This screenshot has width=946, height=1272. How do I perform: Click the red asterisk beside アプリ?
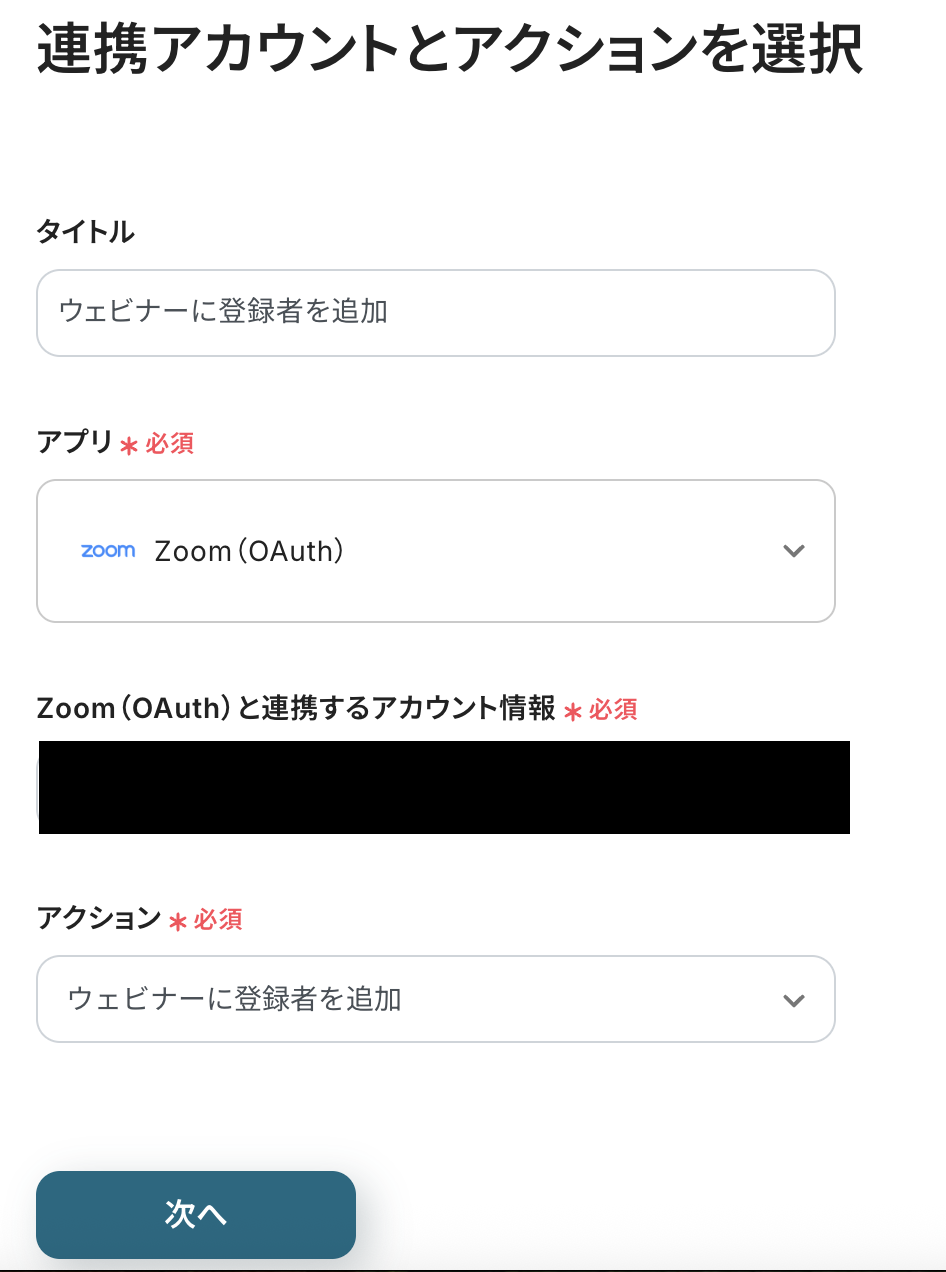tap(129, 445)
